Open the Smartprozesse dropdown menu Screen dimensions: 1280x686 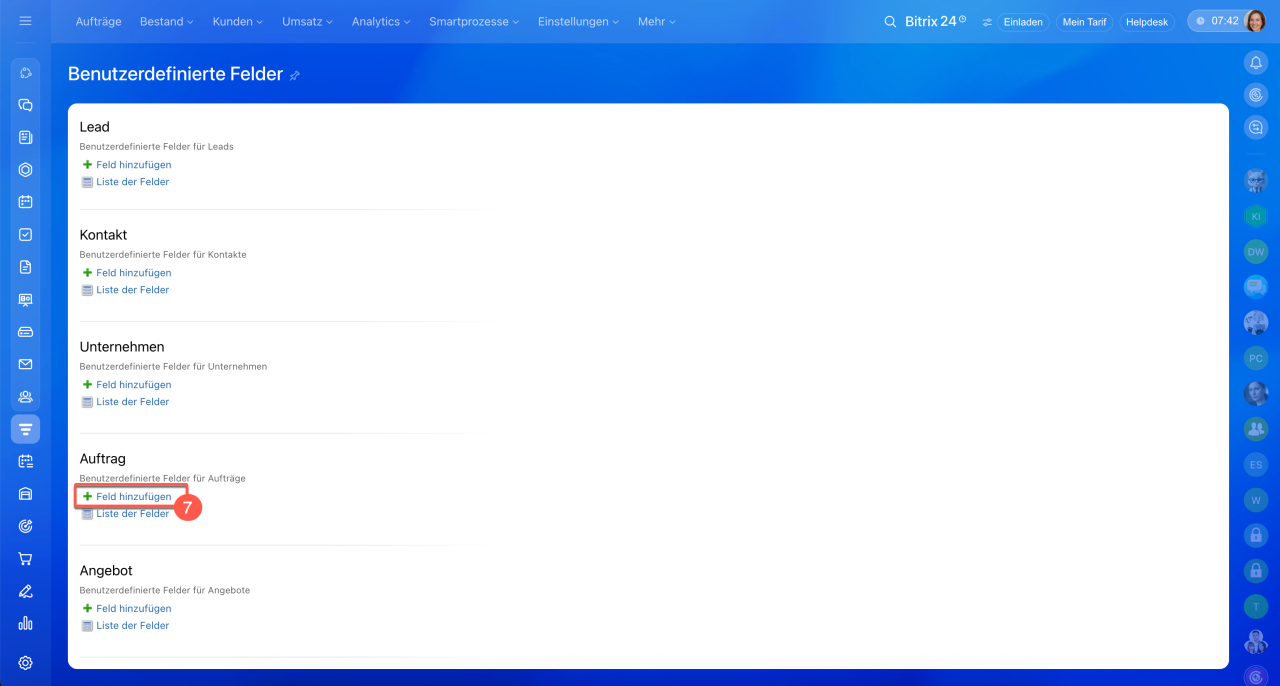pos(474,21)
